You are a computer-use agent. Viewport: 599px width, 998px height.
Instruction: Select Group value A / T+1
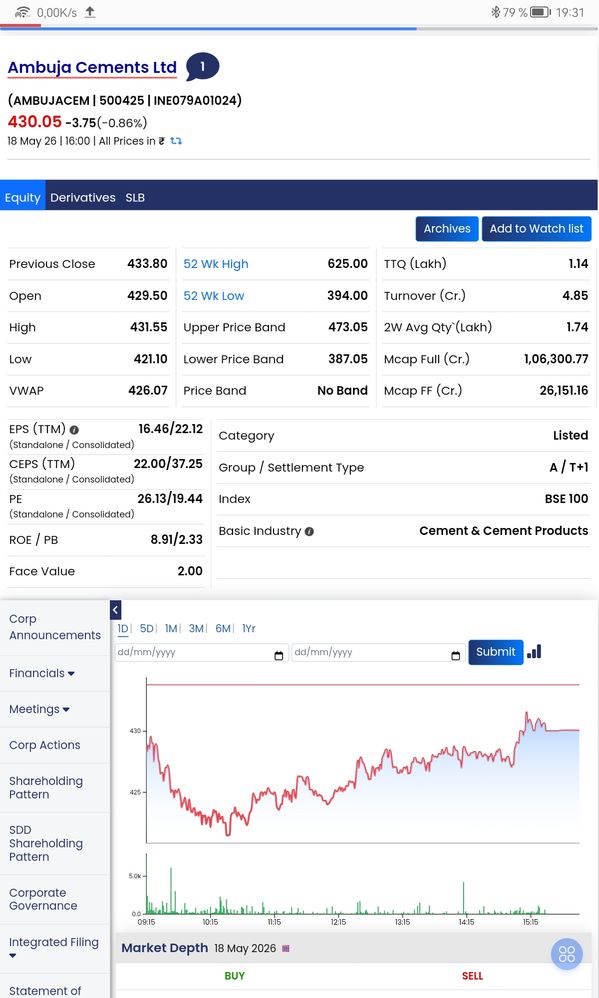568,467
